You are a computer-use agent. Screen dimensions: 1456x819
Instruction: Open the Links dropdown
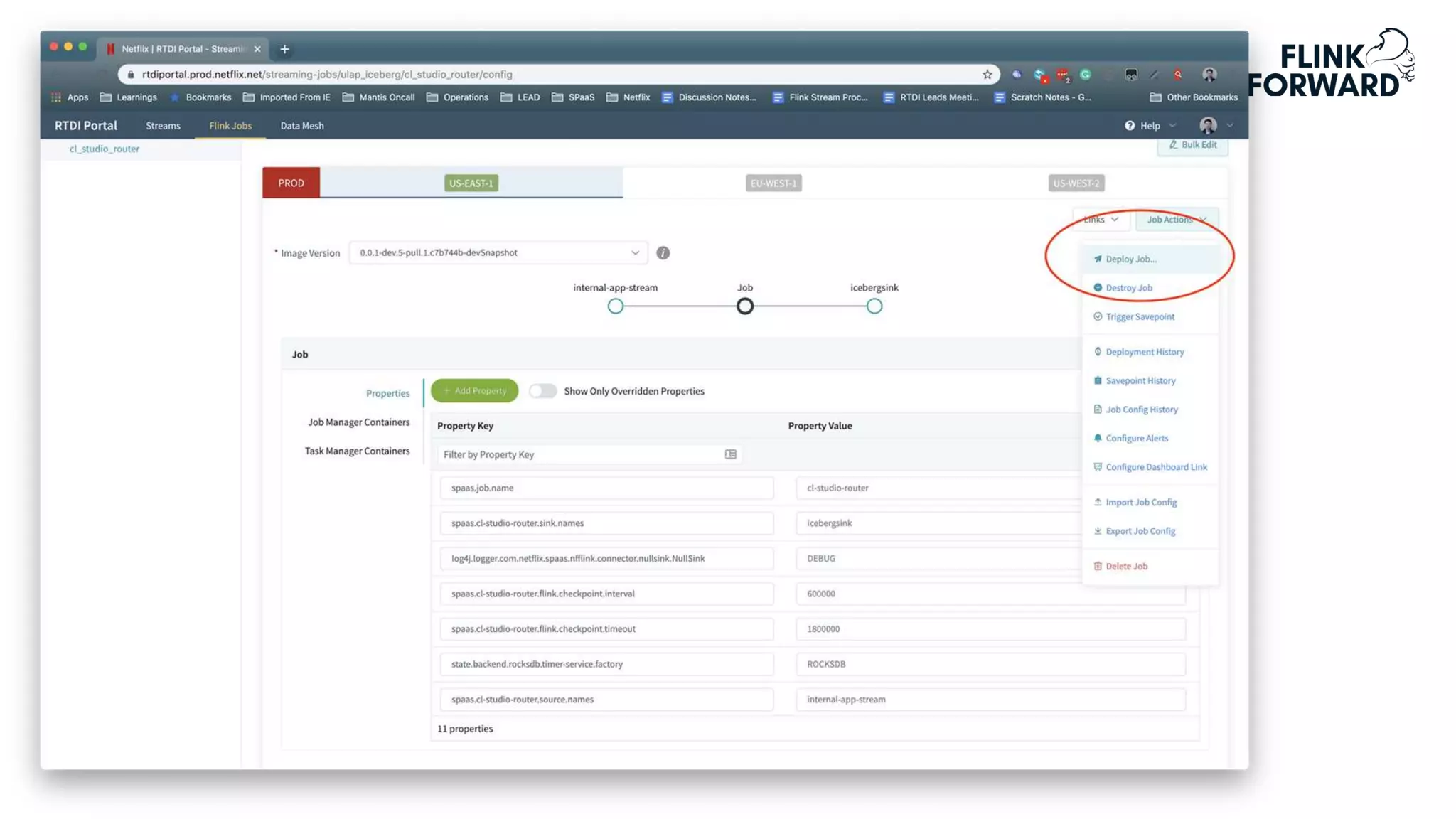tap(1101, 220)
